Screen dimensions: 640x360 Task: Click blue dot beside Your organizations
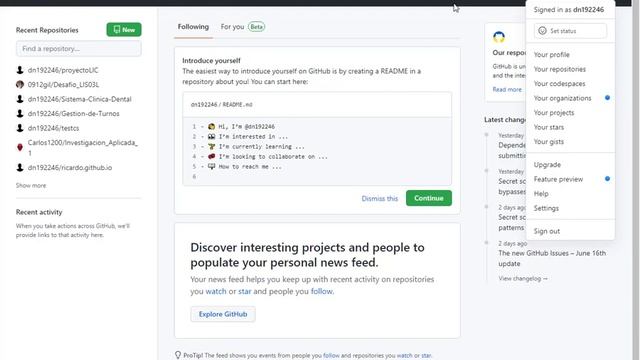pos(607,98)
